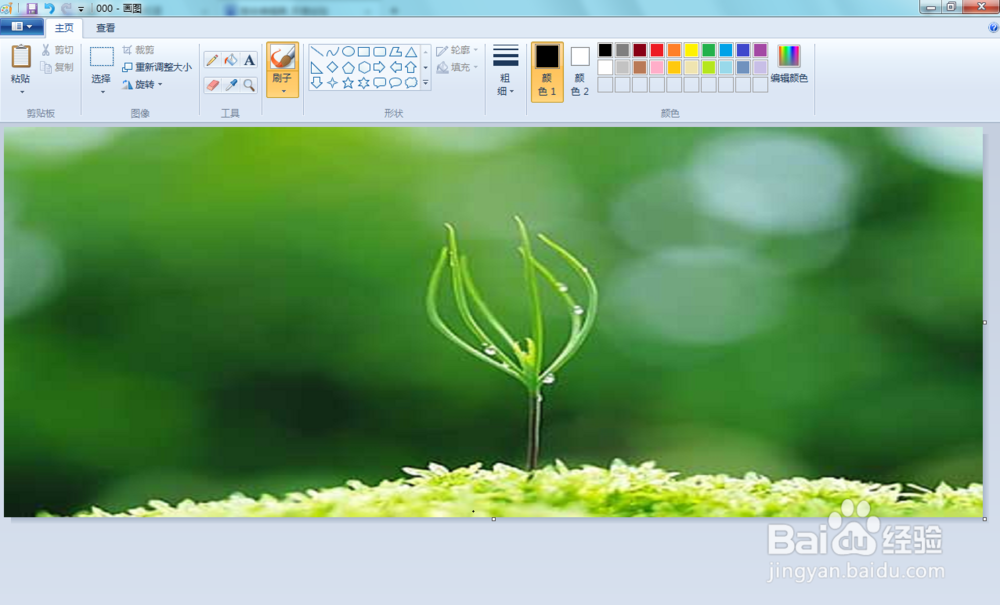This screenshot has height=605, width=1000.
Task: Choose the Rounded rectangle shape
Action: click(379, 52)
